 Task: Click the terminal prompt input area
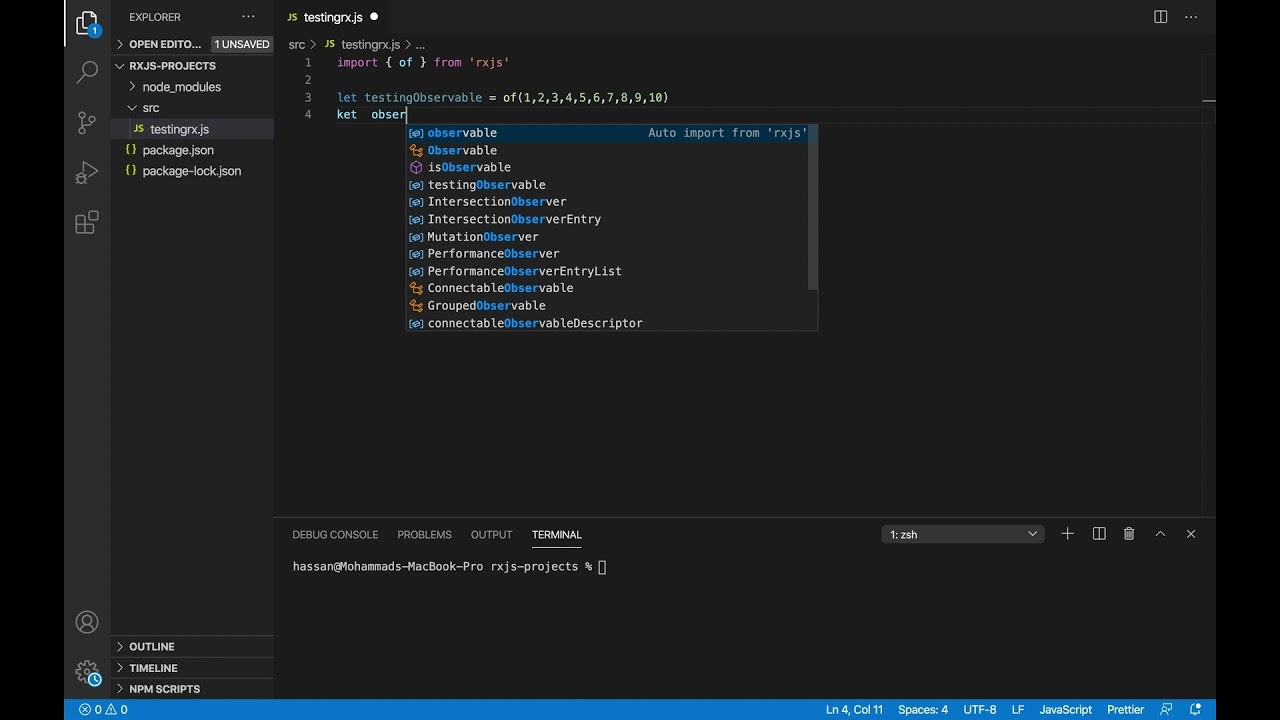point(602,567)
